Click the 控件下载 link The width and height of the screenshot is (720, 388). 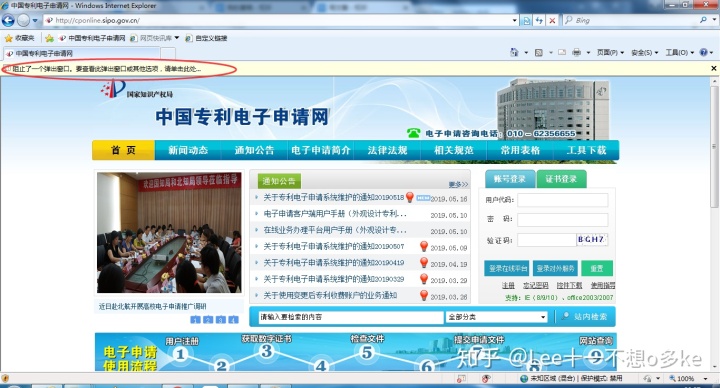pos(569,286)
